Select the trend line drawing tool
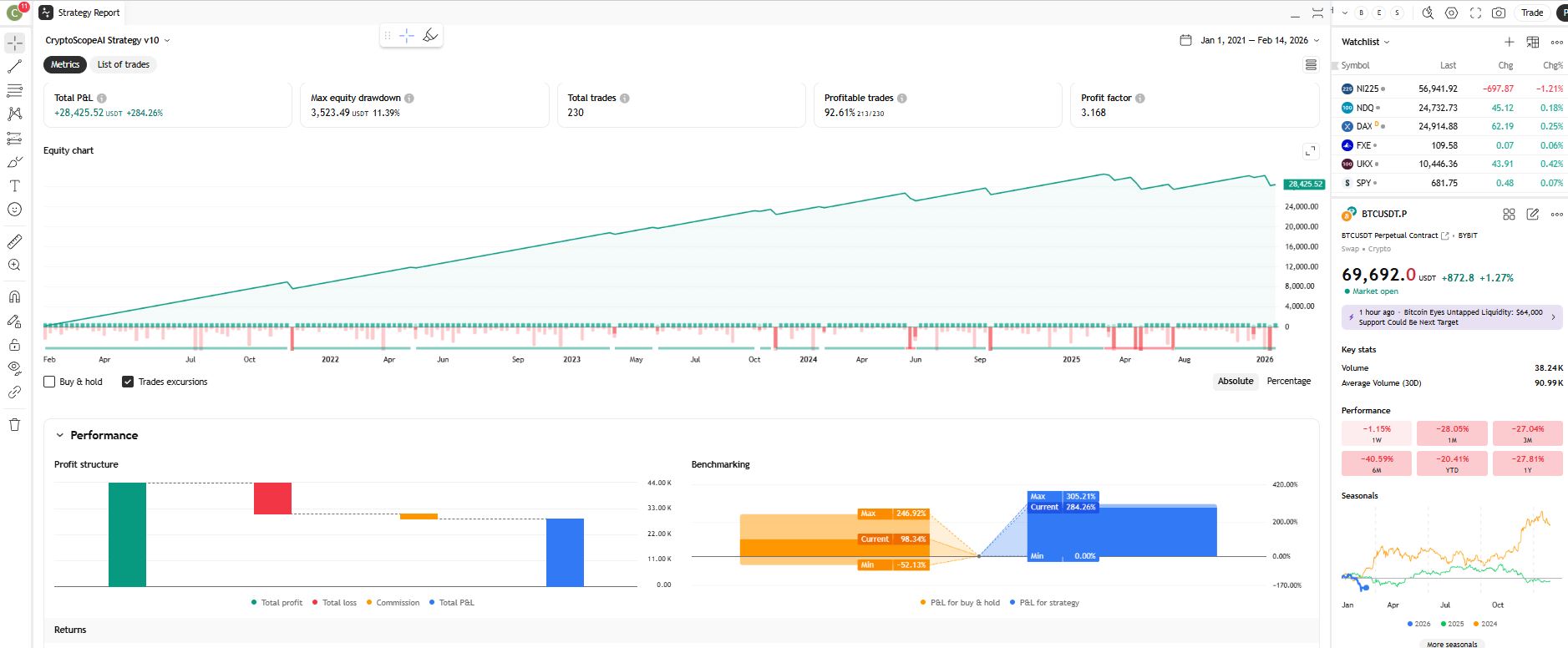This screenshot has height=648, width=1568. (15, 67)
